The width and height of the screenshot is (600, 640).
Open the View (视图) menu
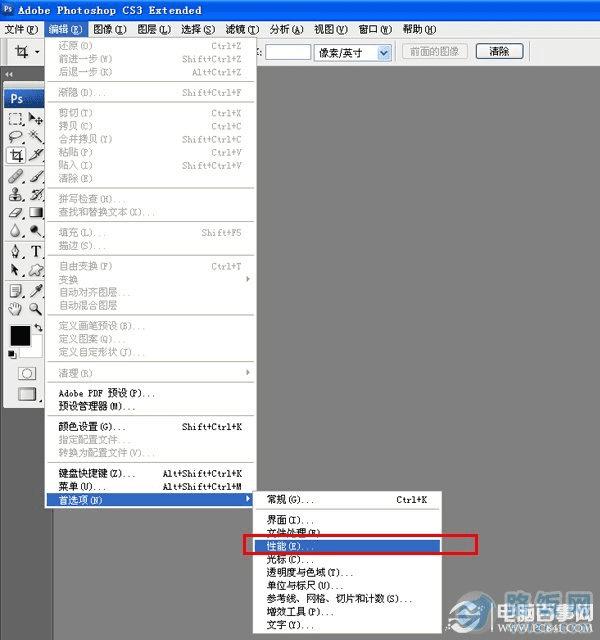[x=330, y=29]
